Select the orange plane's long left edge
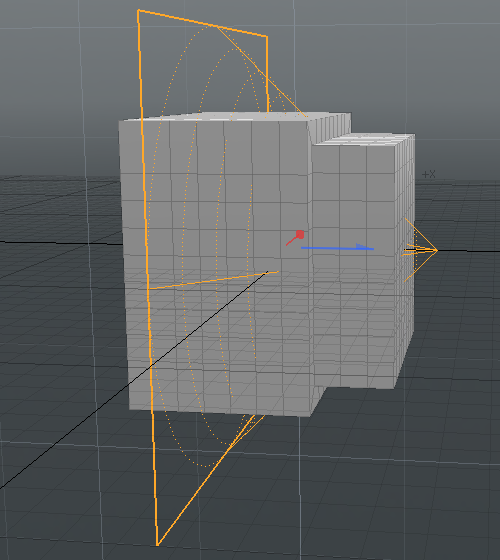 147,277
